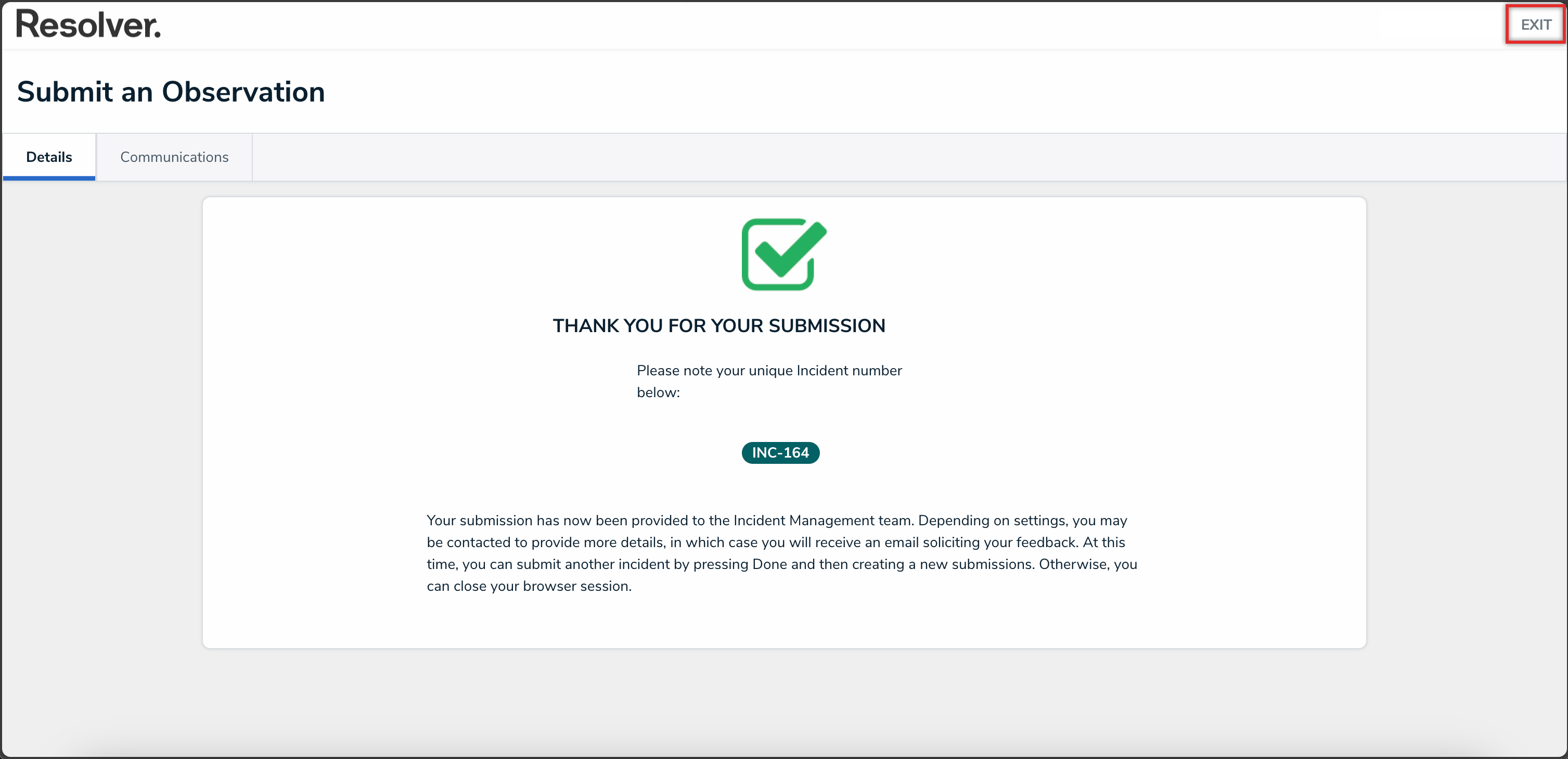The image size is (1568, 759).
Task: Click the 'Please note your unique Incident number' line
Action: coord(769,370)
